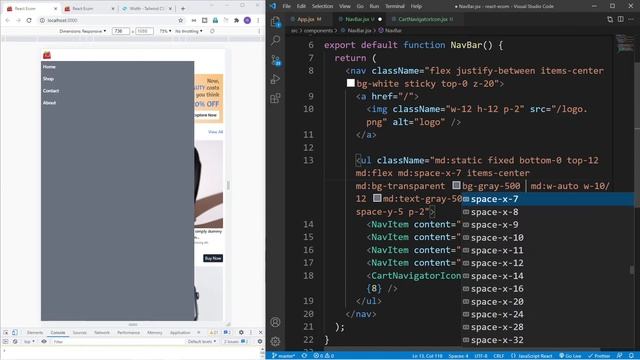Open the No throttling dropdown
This screenshot has width=640, height=360.
[189, 31]
